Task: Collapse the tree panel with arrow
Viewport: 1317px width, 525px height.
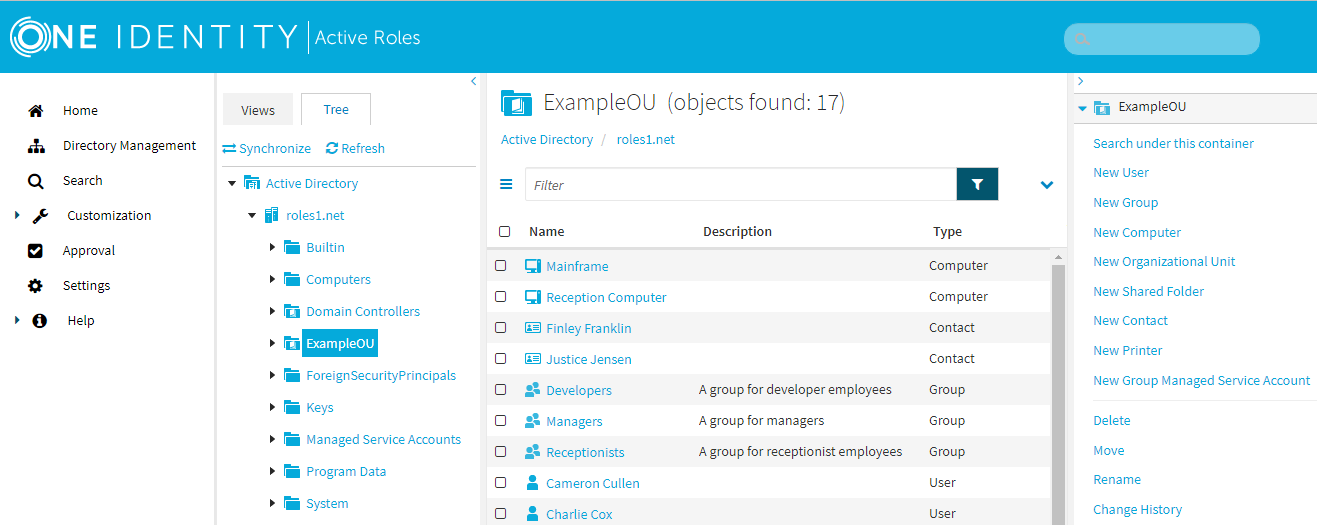Action: tap(473, 82)
